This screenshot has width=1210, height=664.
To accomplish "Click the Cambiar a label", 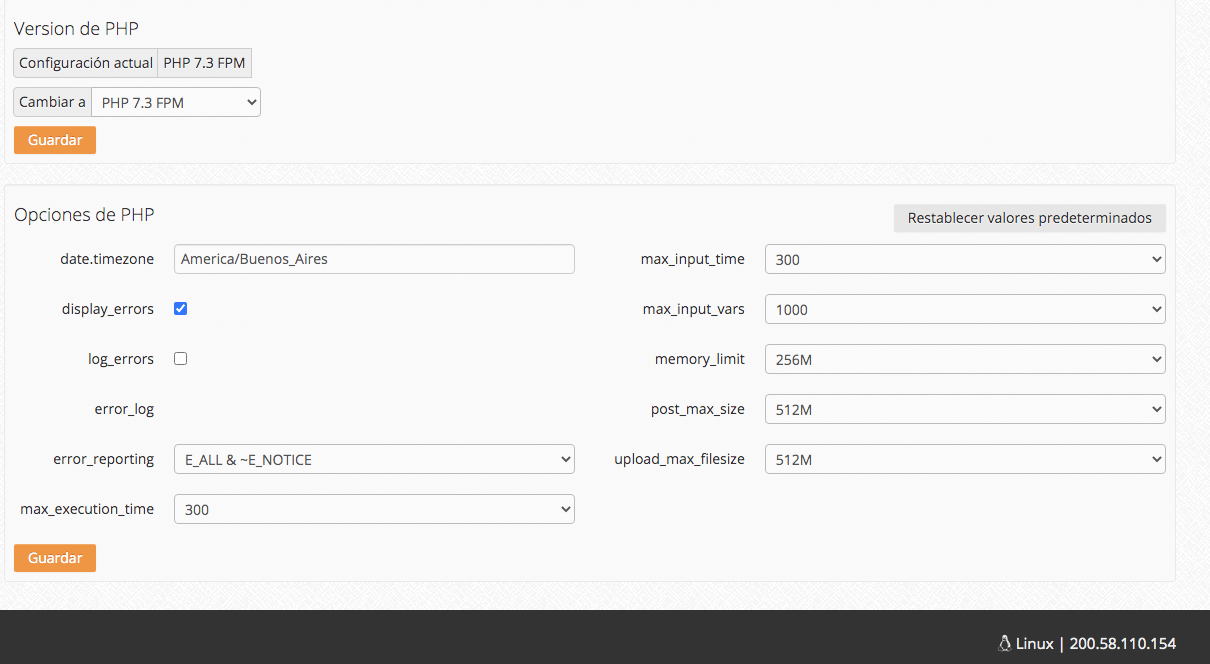I will coord(52,102).
